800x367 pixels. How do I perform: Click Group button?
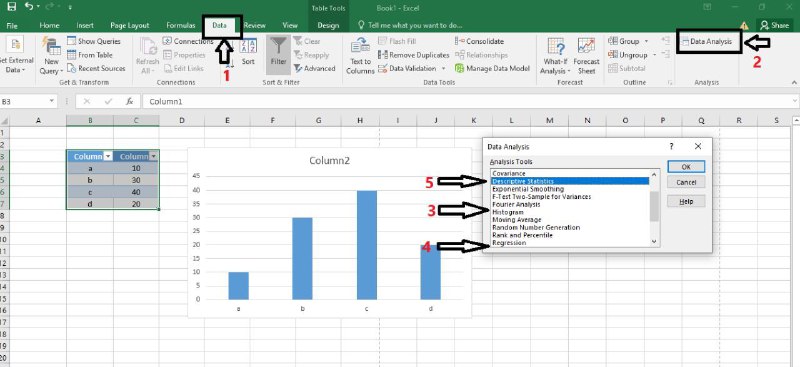click(x=624, y=41)
